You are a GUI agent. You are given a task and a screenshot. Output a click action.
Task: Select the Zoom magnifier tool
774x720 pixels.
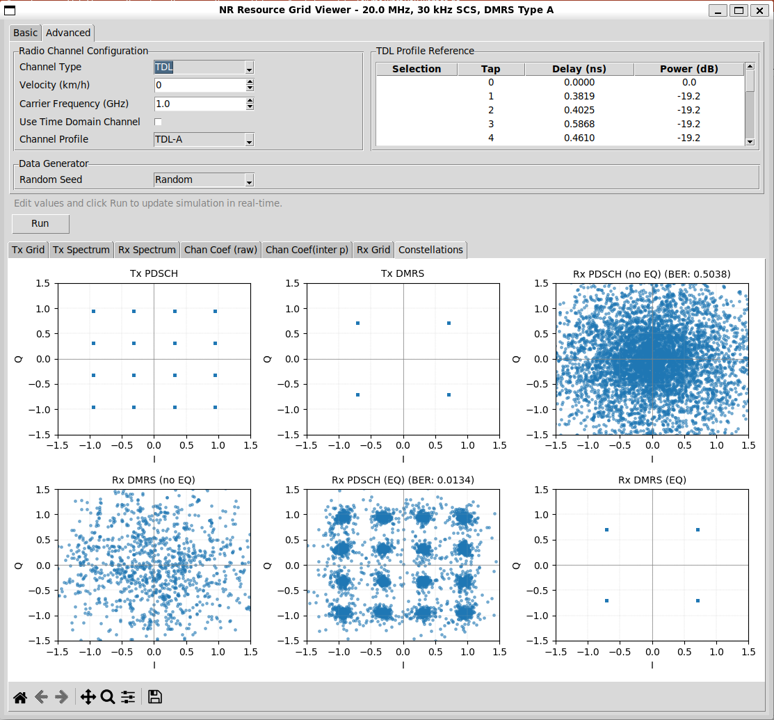[x=108, y=697]
